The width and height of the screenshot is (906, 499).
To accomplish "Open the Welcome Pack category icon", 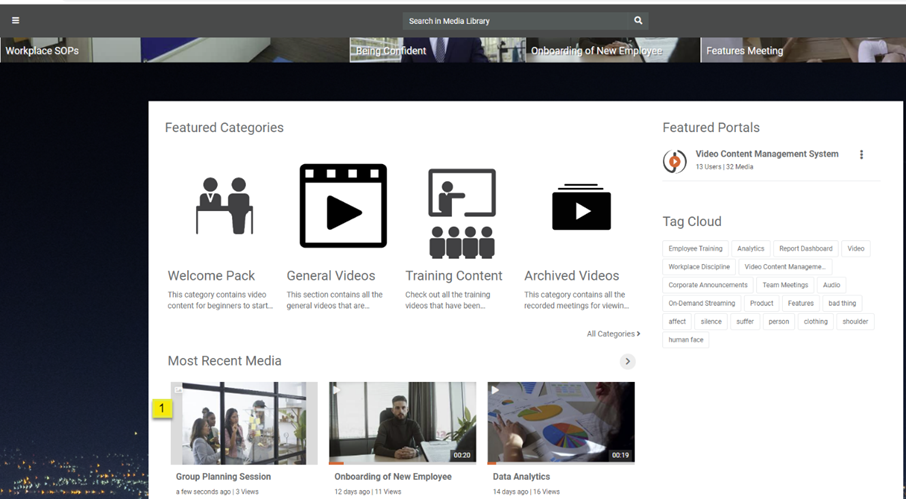I will click(x=224, y=205).
